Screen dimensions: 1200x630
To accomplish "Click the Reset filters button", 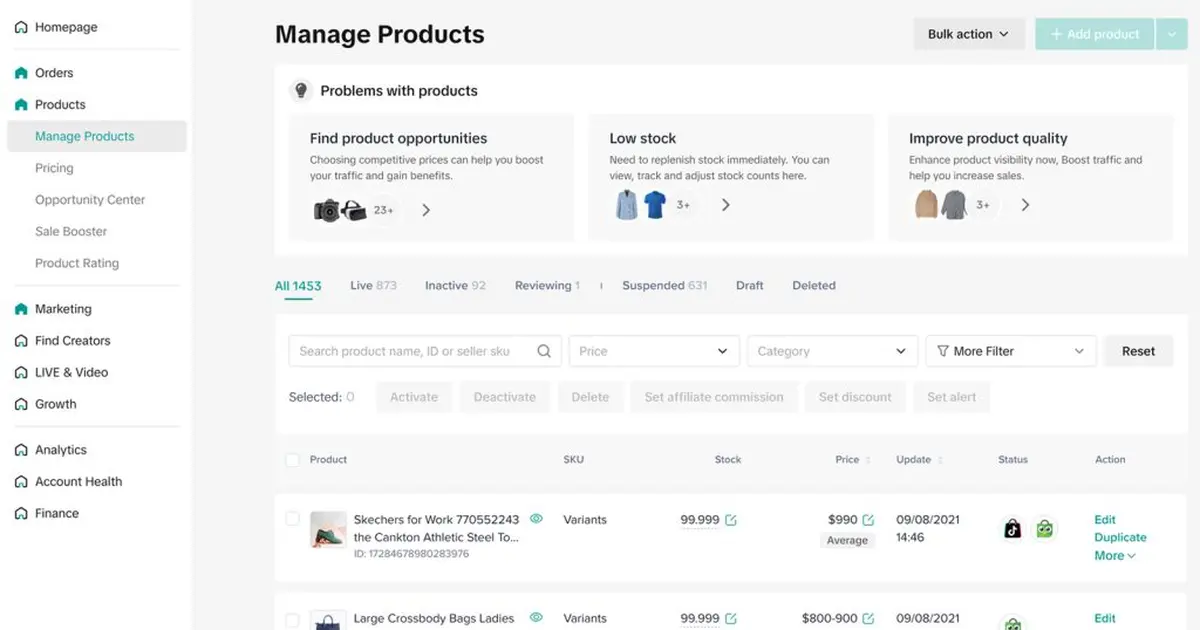I will 1138,351.
